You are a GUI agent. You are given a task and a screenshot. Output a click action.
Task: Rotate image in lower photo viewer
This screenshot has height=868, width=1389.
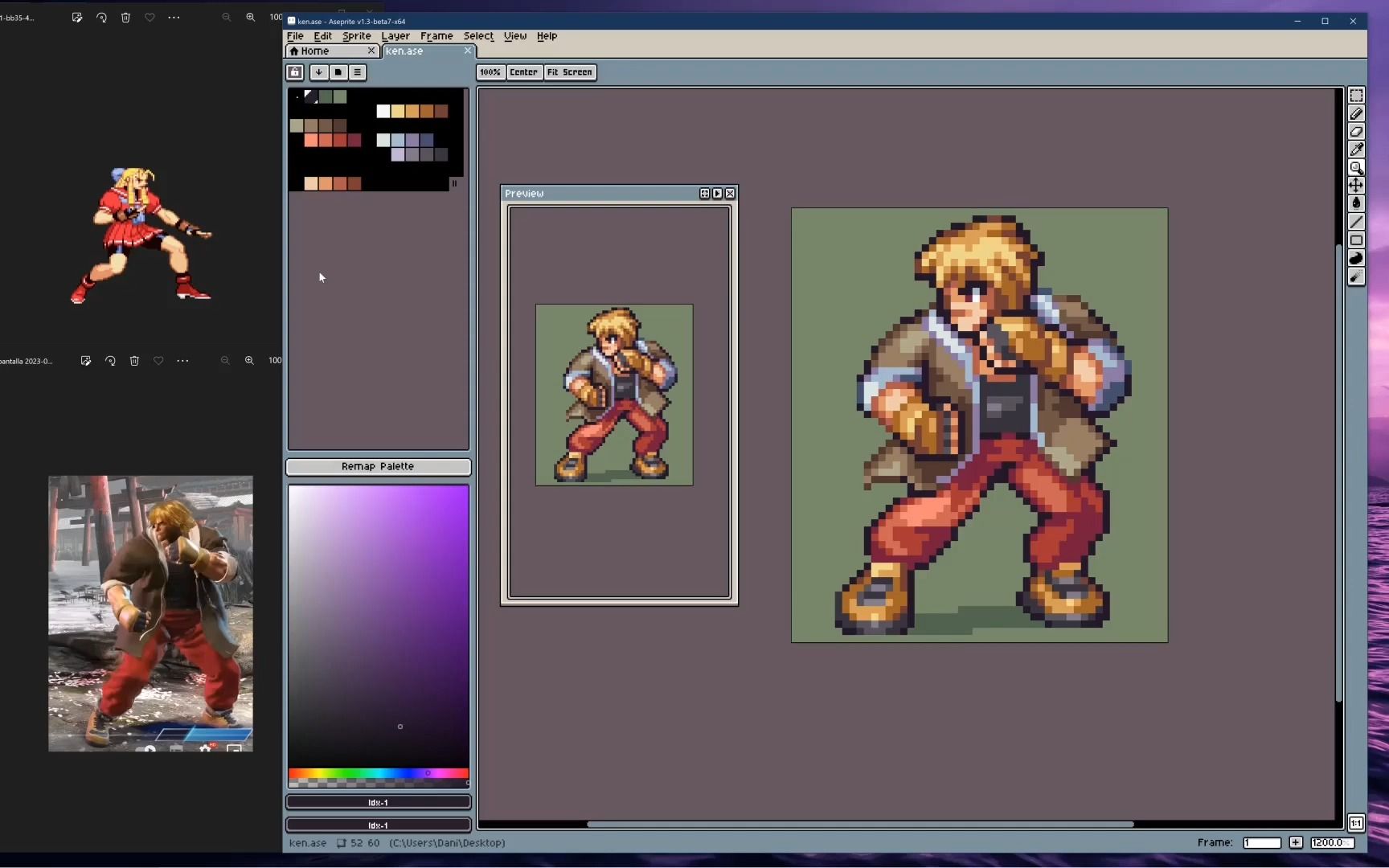tap(110, 361)
